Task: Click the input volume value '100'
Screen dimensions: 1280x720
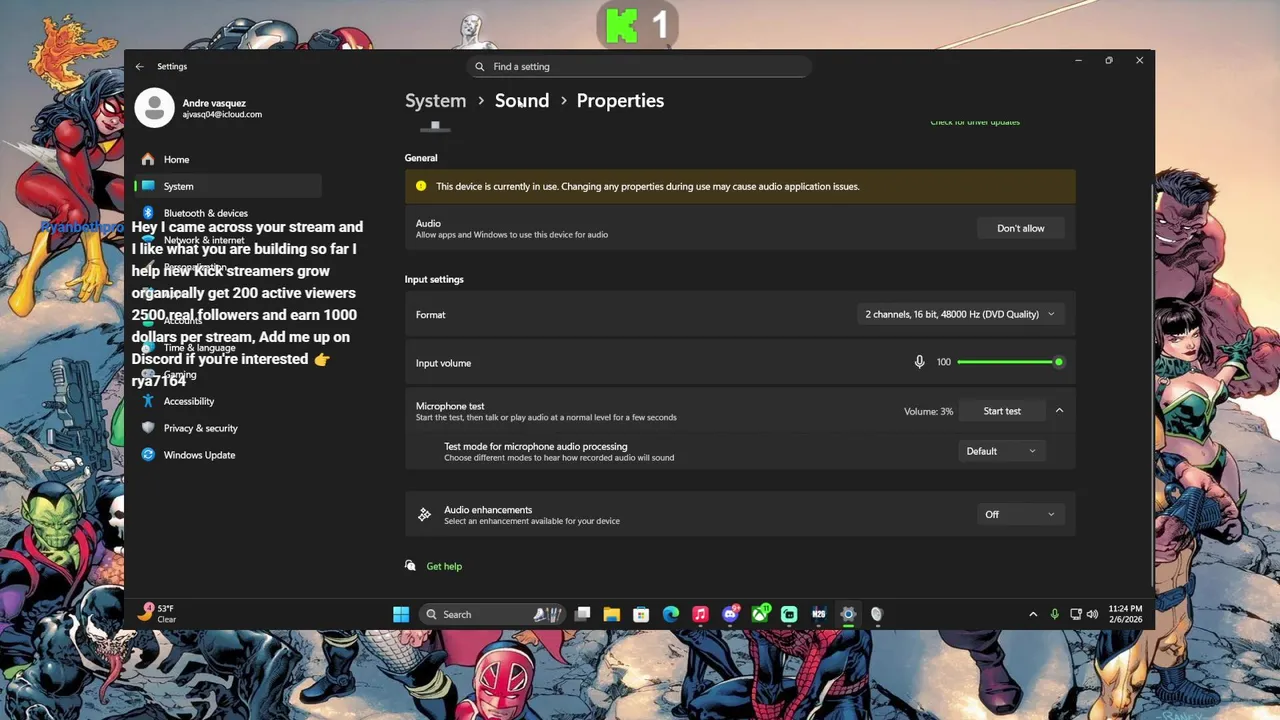Action: click(944, 362)
